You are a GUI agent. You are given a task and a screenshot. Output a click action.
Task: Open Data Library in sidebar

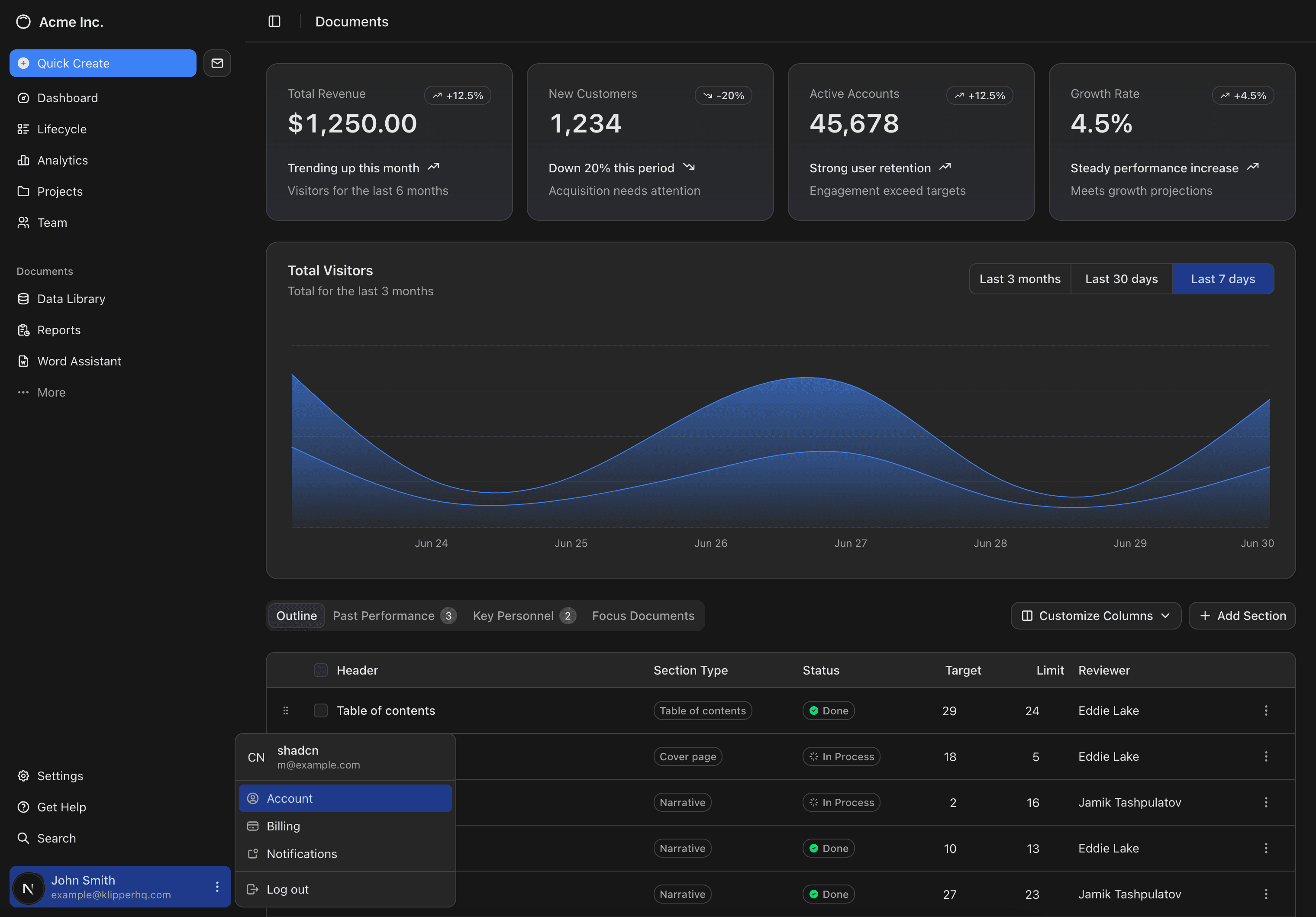tap(71, 299)
